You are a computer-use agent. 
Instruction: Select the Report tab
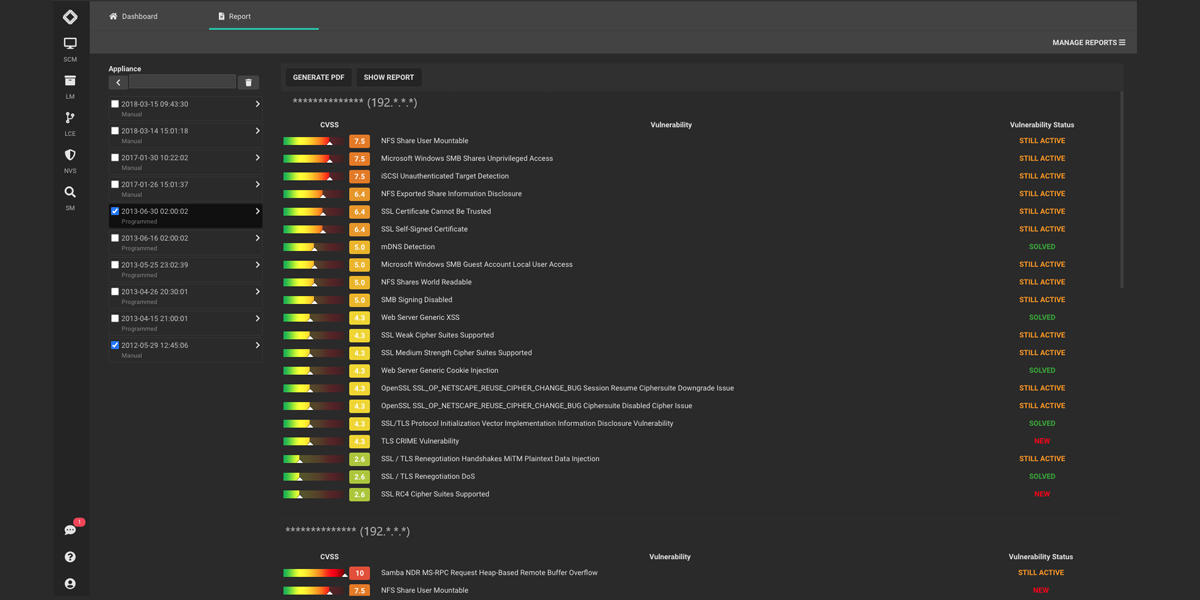coord(234,16)
